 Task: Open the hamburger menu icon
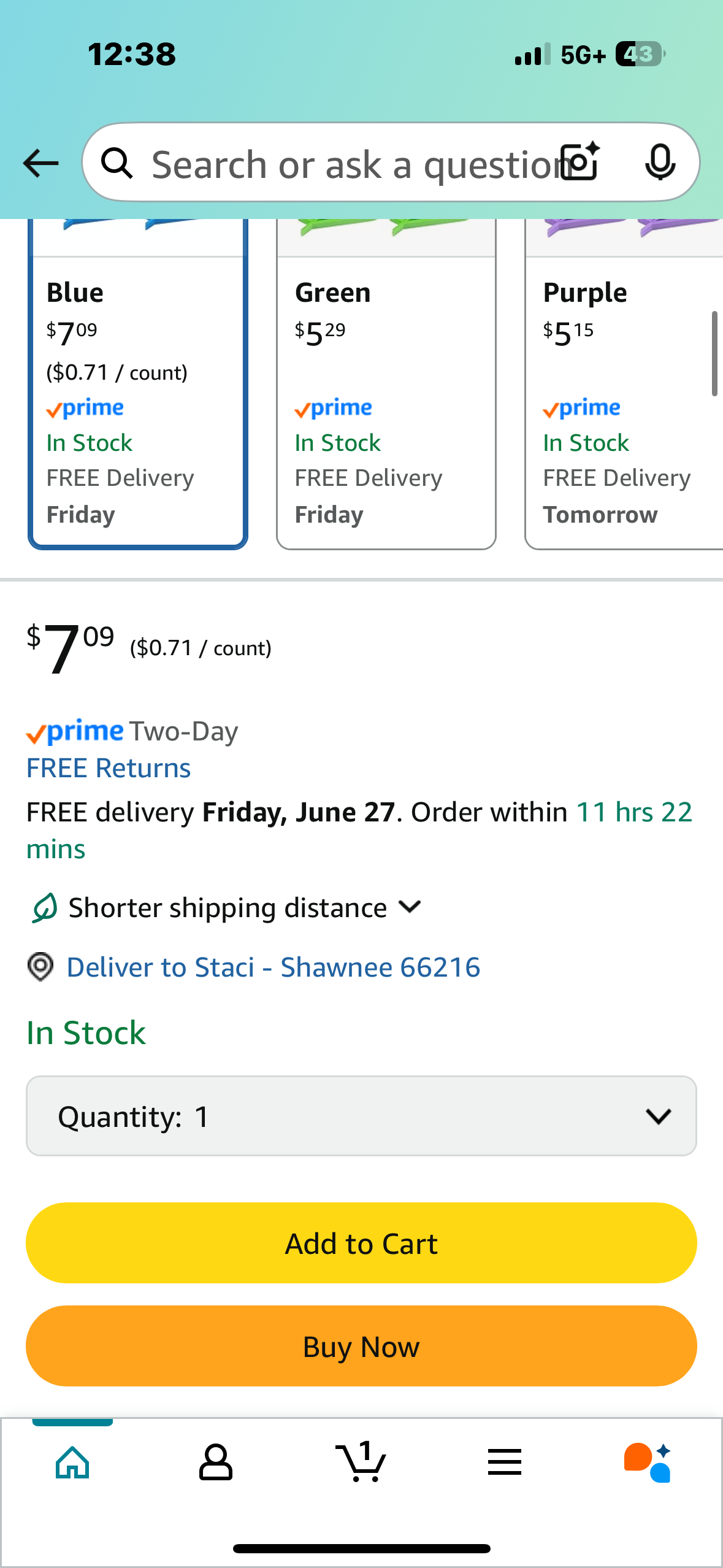[505, 1462]
